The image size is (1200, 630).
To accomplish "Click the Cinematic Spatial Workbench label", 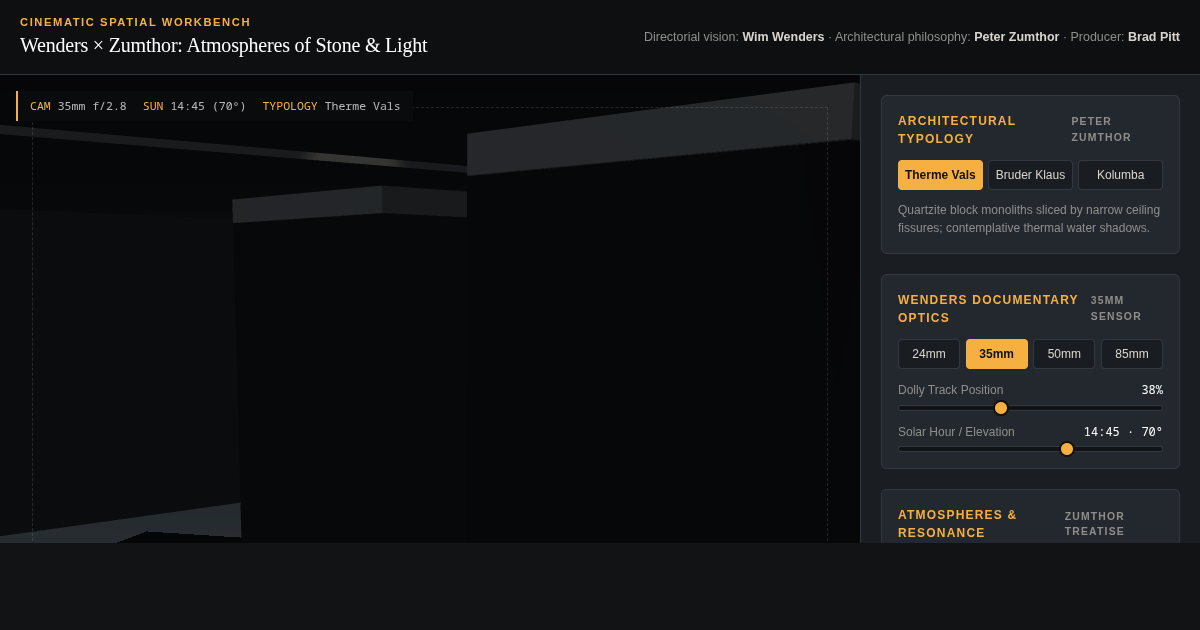I will click(x=135, y=22).
